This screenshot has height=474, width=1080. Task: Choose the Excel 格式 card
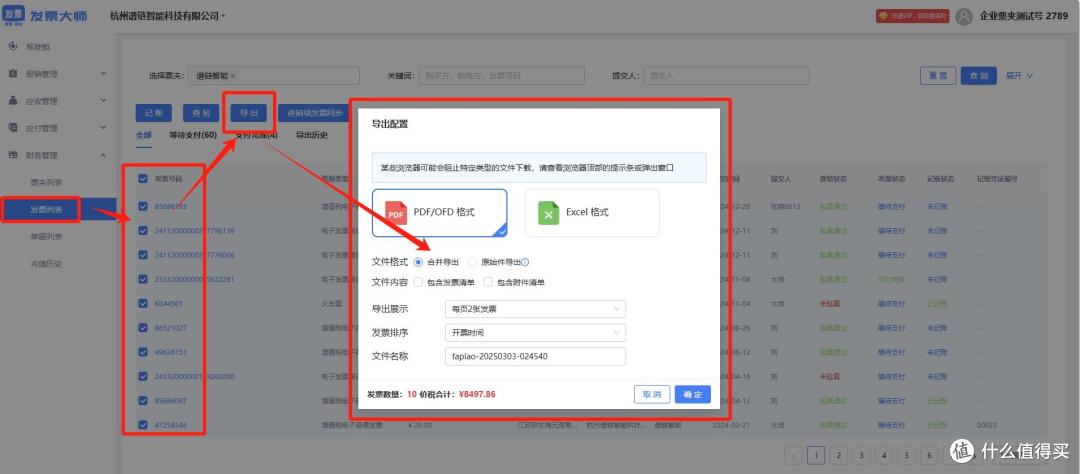[592, 213]
